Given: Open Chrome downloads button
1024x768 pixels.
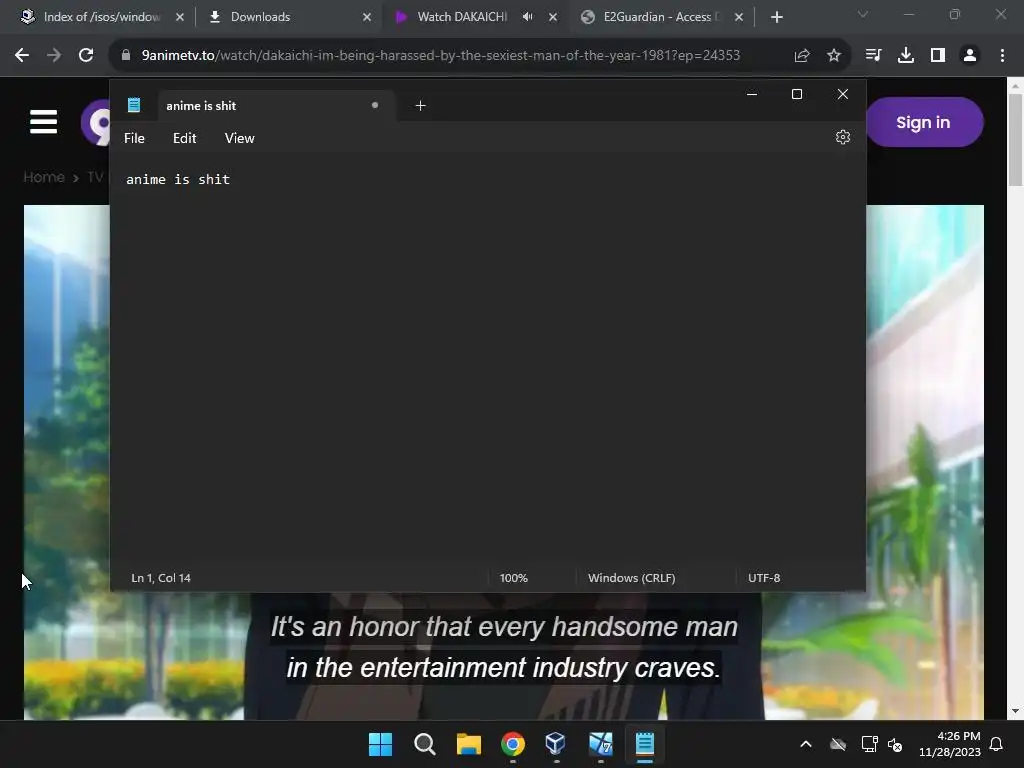Looking at the screenshot, I should (906, 56).
